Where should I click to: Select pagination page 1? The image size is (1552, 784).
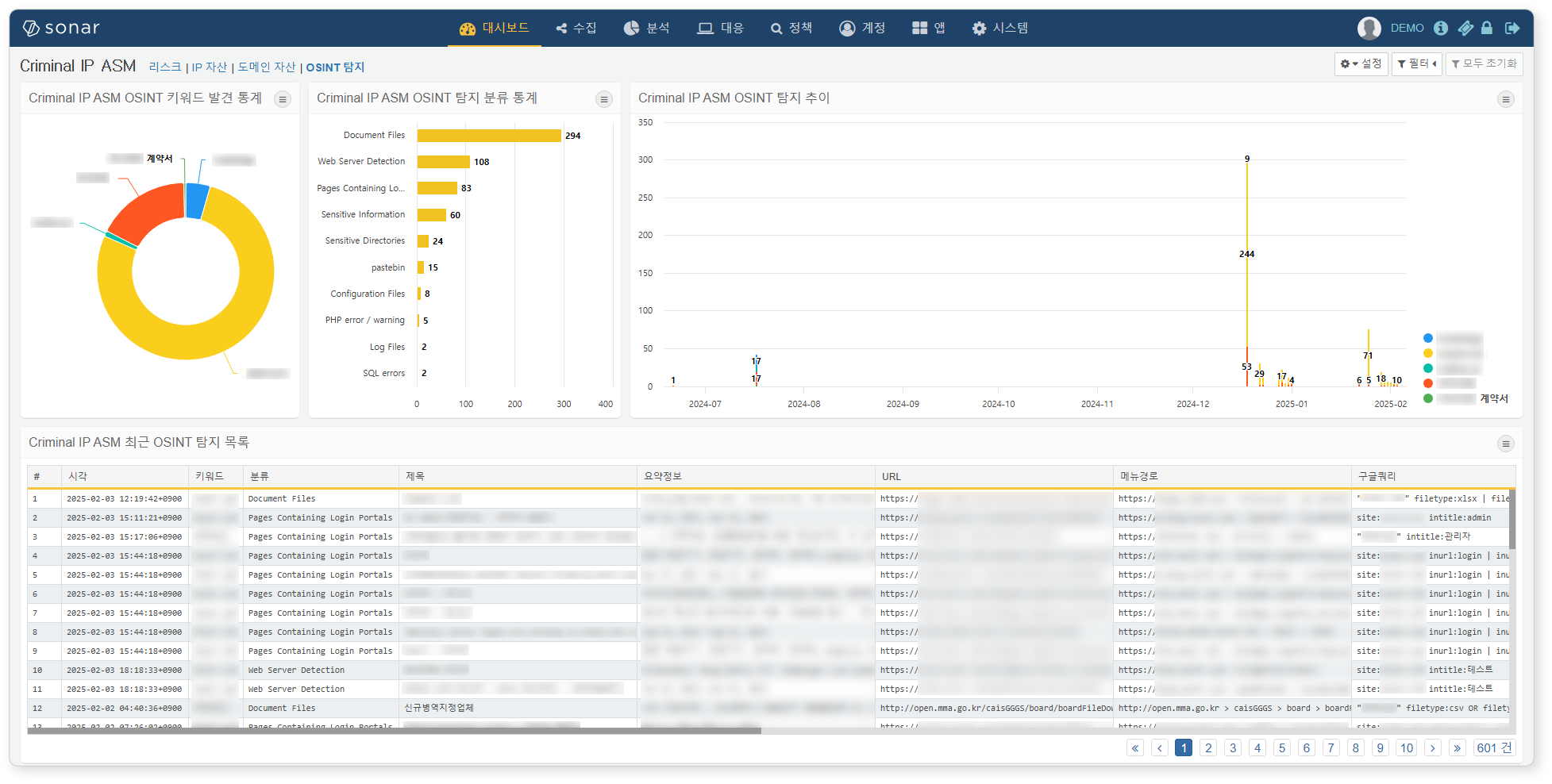1184,747
